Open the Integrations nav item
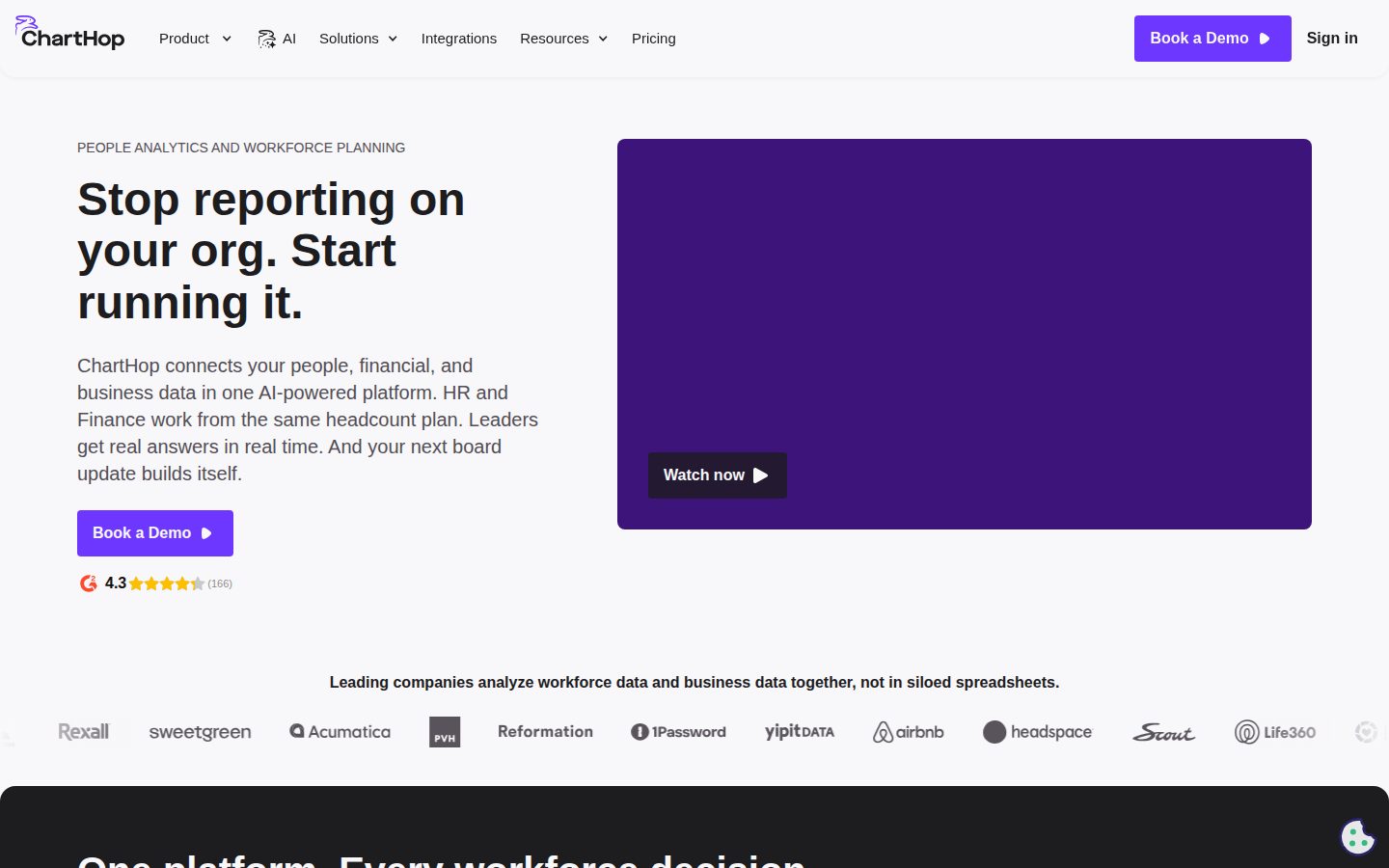 pyautogui.click(x=459, y=39)
